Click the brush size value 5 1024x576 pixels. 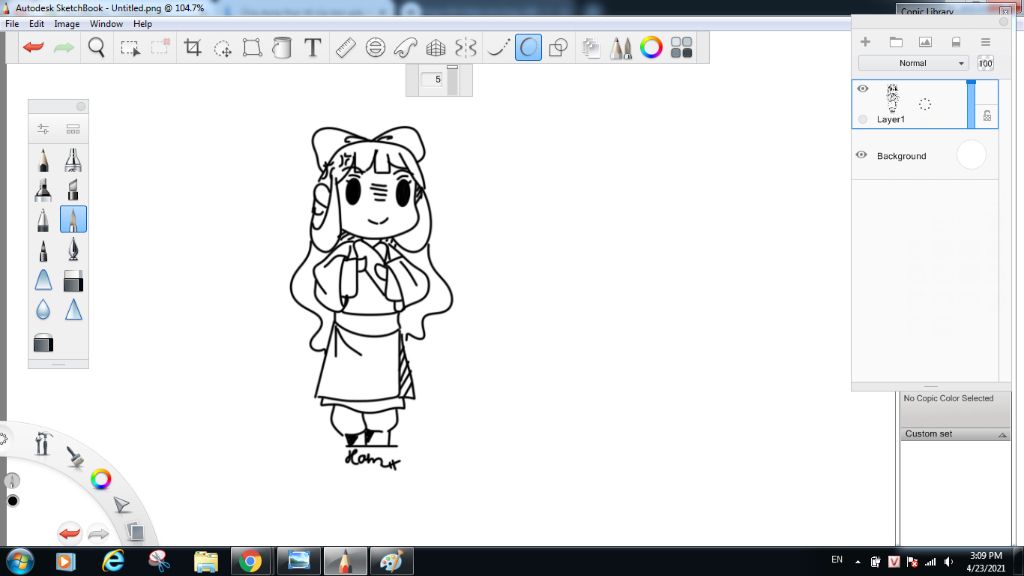[433, 79]
